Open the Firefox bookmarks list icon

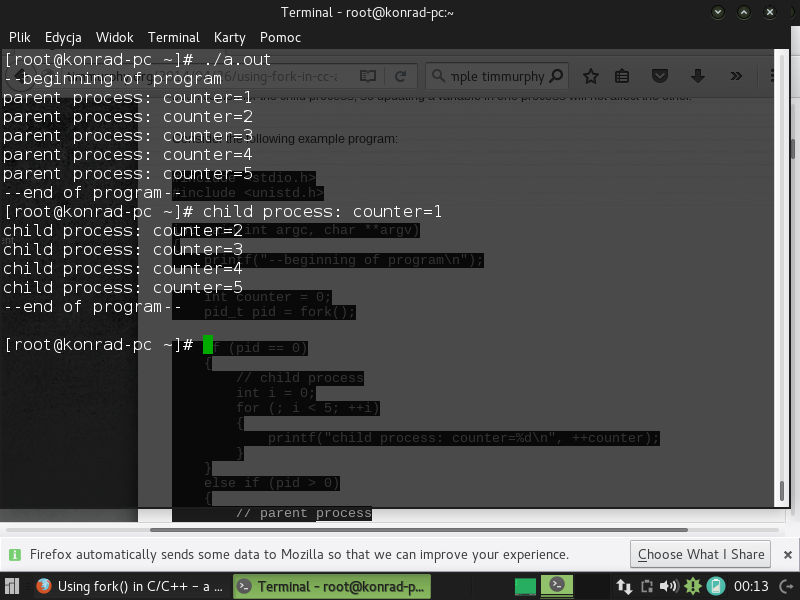(x=622, y=76)
